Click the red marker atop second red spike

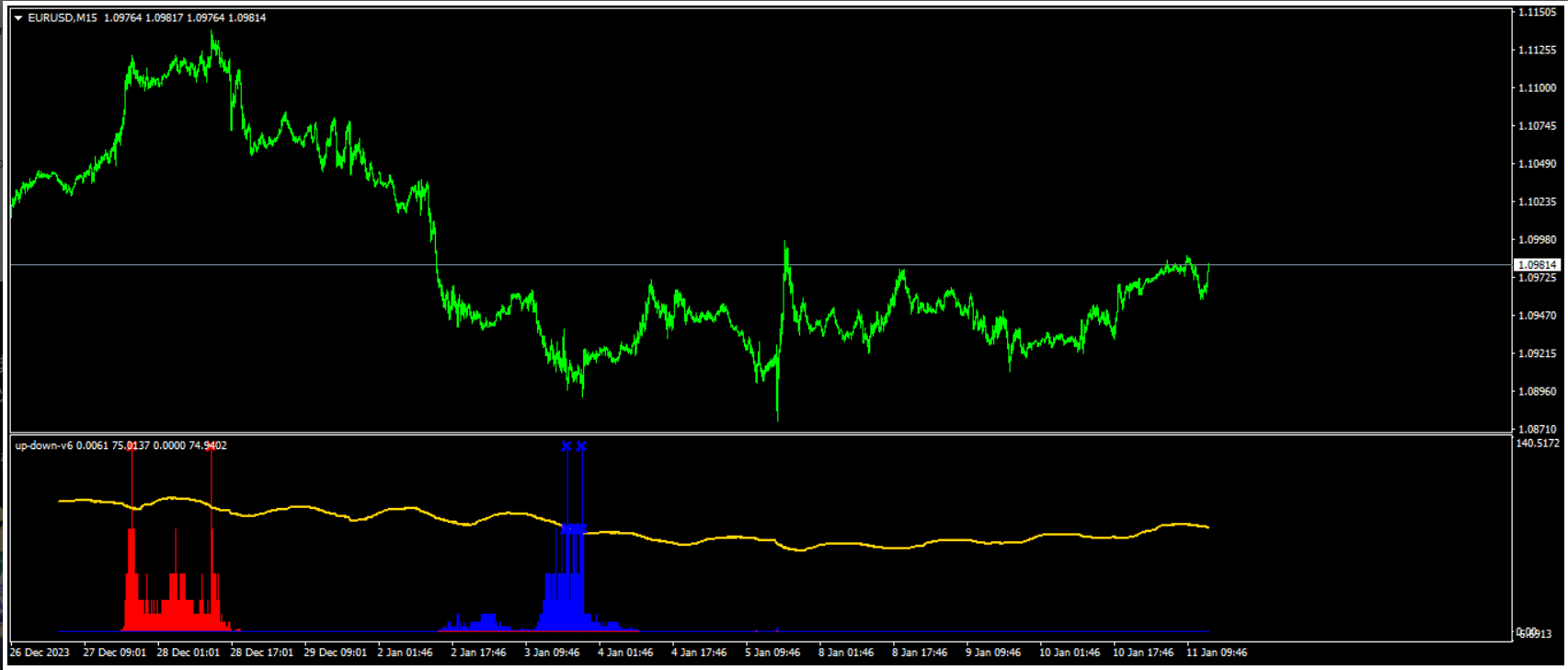click(x=212, y=446)
